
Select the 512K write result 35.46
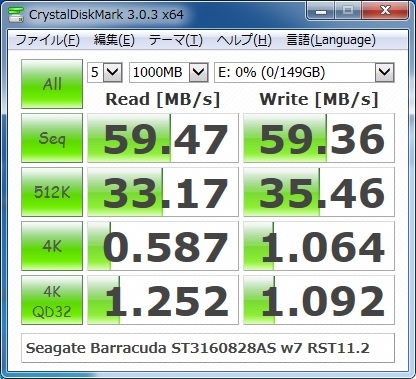pos(319,192)
